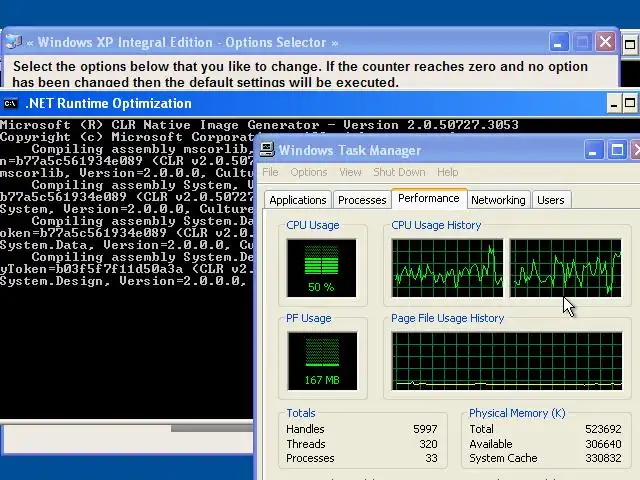Click the Physical Memory Total value 523692
The height and width of the screenshot is (480, 640).
tap(603, 429)
